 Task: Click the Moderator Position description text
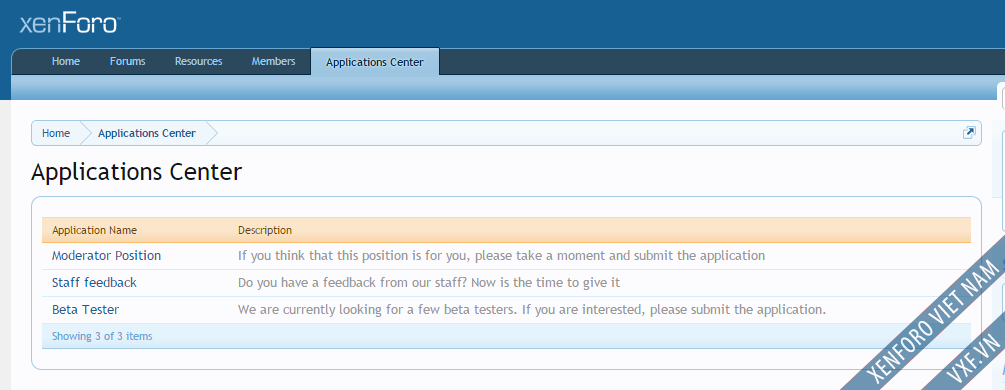pos(501,256)
